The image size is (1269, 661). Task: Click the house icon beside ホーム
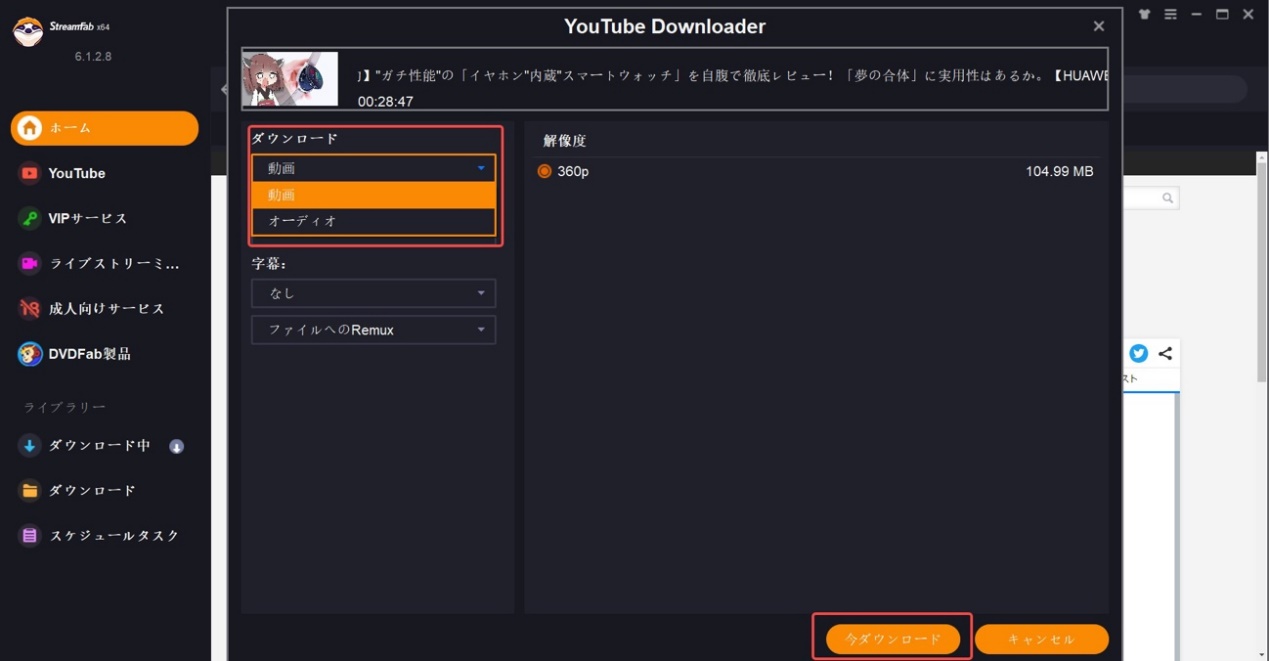[x=30, y=128]
